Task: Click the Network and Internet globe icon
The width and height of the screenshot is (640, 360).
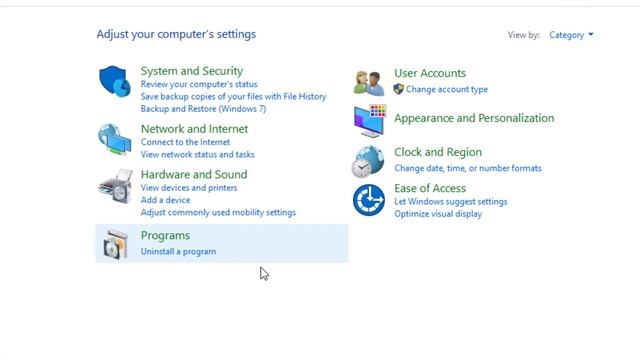Action: pyautogui.click(x=115, y=139)
